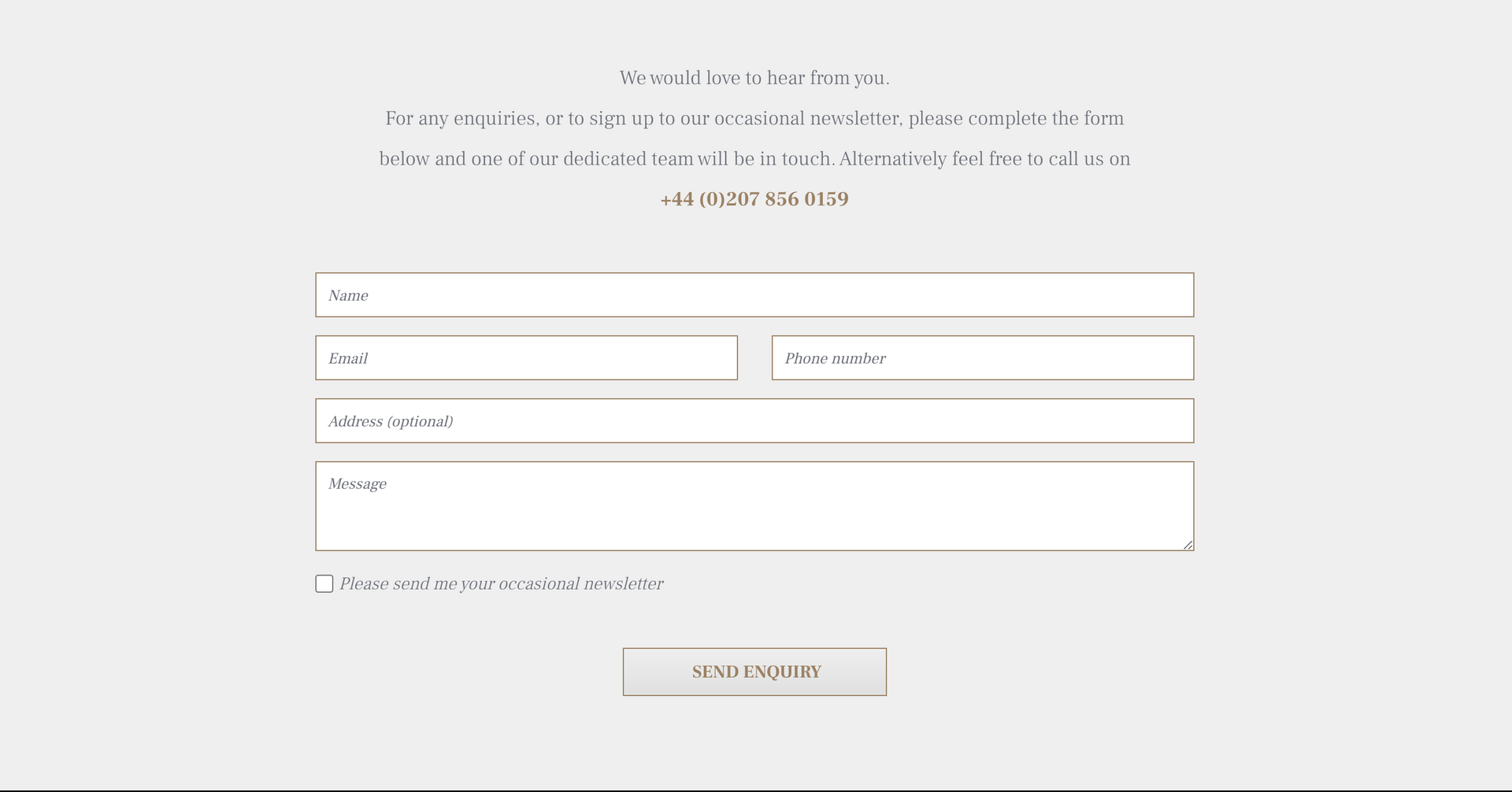Click the 'Please send me your occasional newsletter' label

pyautogui.click(x=502, y=584)
